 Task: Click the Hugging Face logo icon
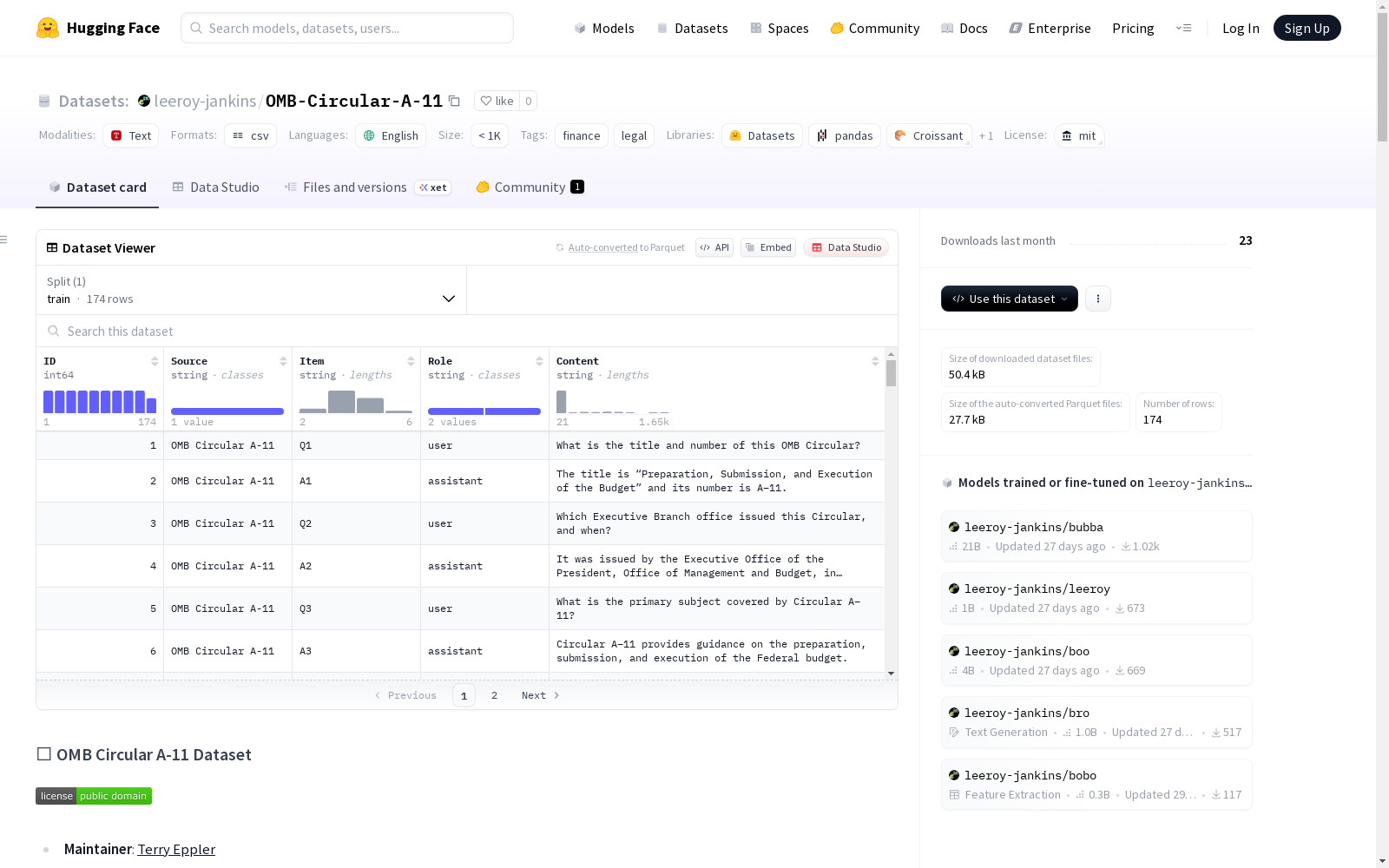click(x=48, y=28)
